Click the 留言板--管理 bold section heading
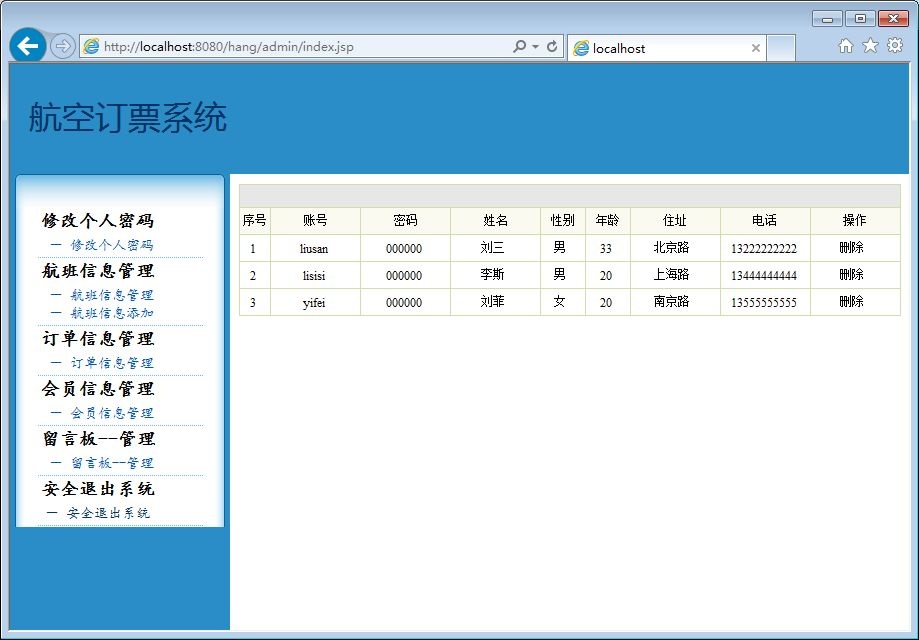 98,438
